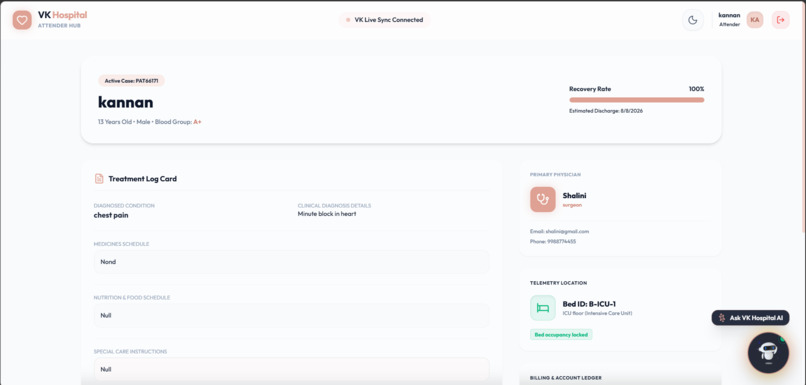Click the physician name Shalini
806x385 pixels.
pos(574,196)
